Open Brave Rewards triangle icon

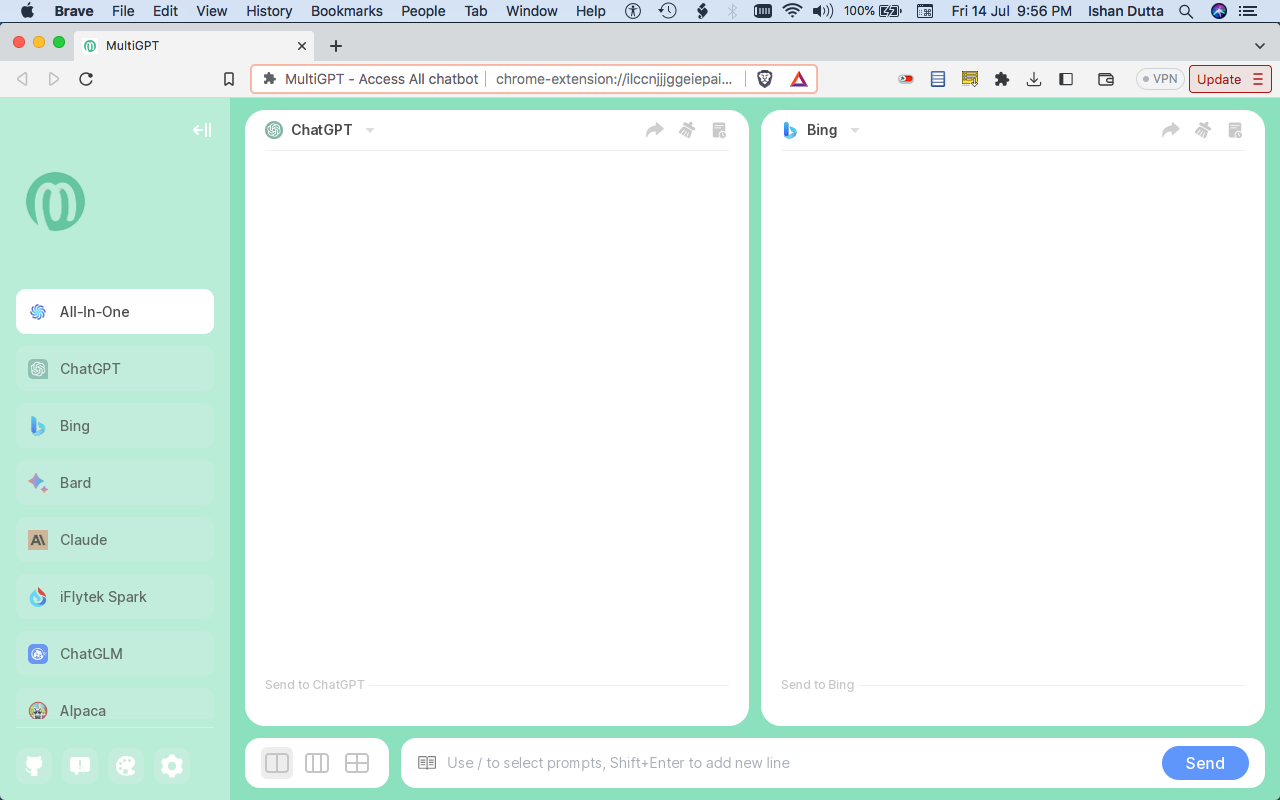tap(799, 79)
